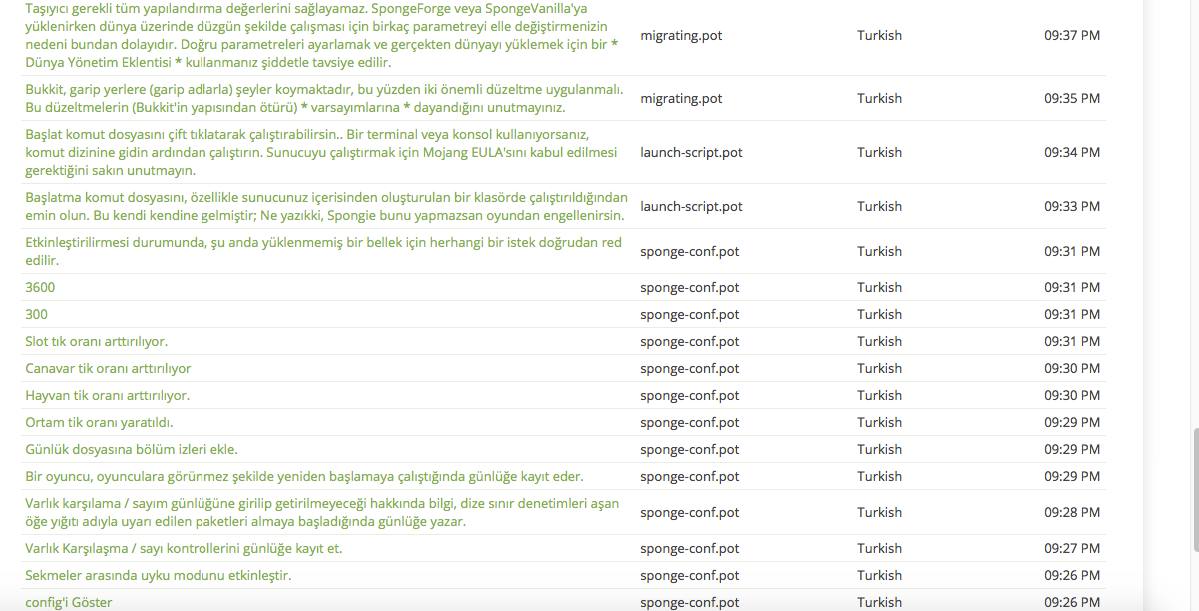
Task: Open the 'config'i Göster' translation link
Action: click(69, 603)
